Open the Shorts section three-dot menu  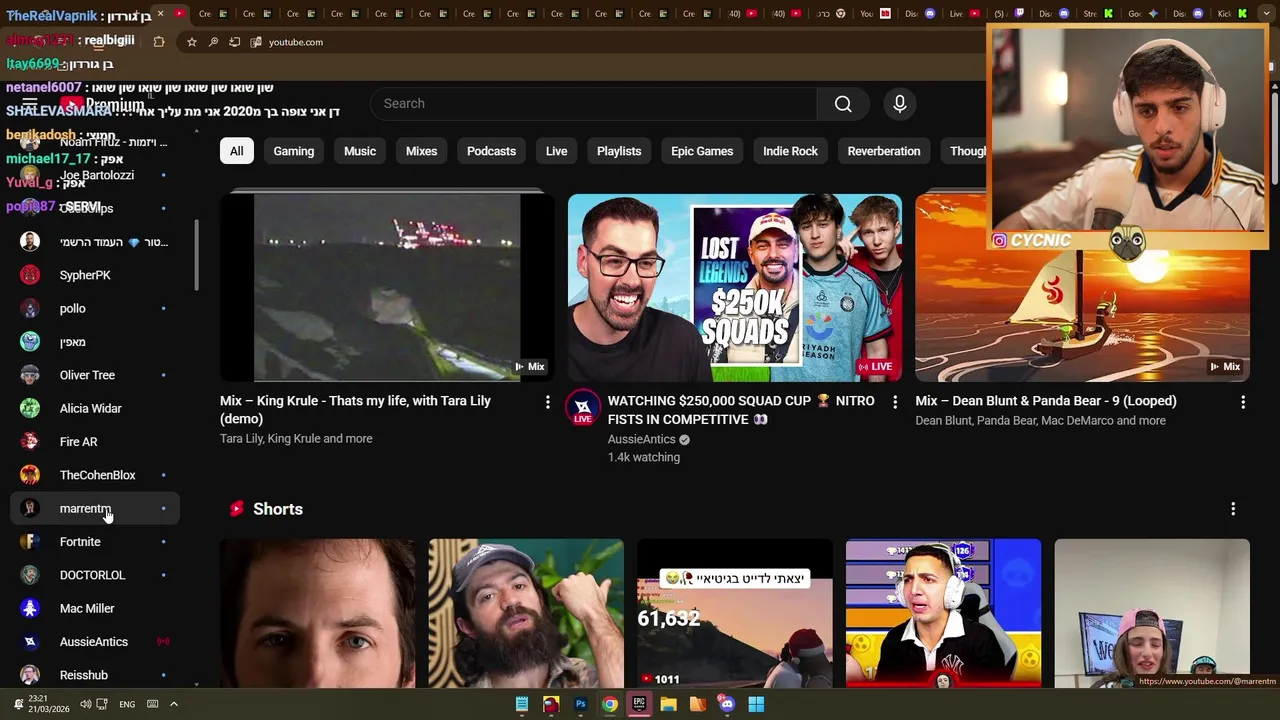point(1233,509)
